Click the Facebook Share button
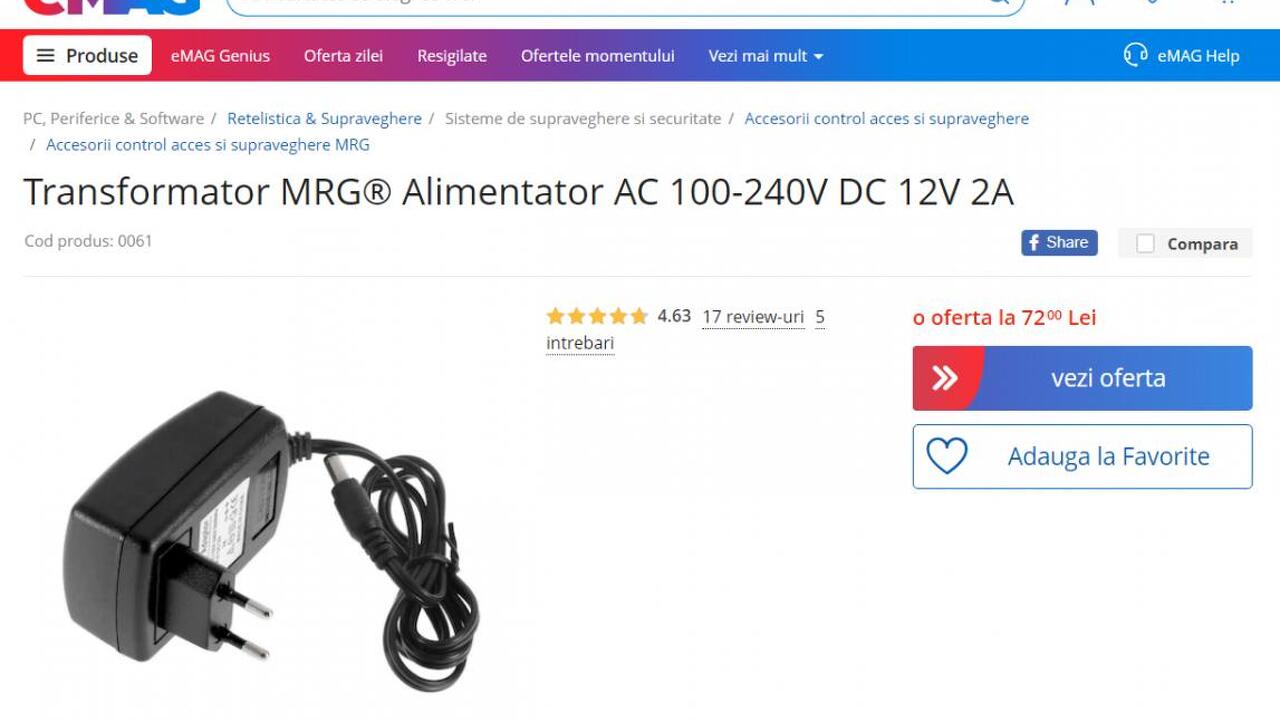This screenshot has height=720, width=1280. [x=1059, y=243]
